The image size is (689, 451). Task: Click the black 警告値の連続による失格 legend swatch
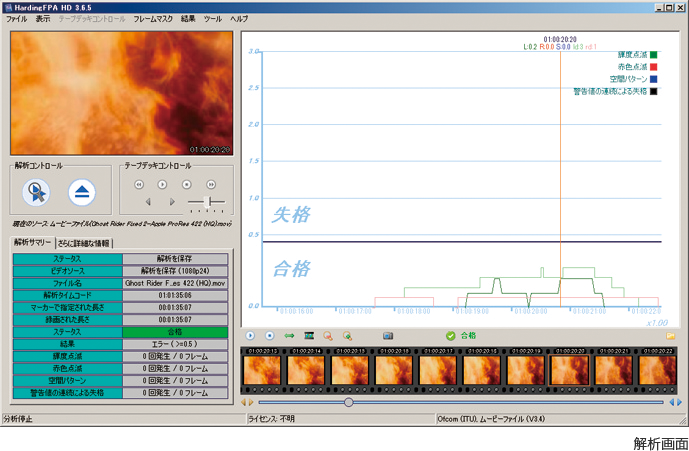tap(653, 92)
